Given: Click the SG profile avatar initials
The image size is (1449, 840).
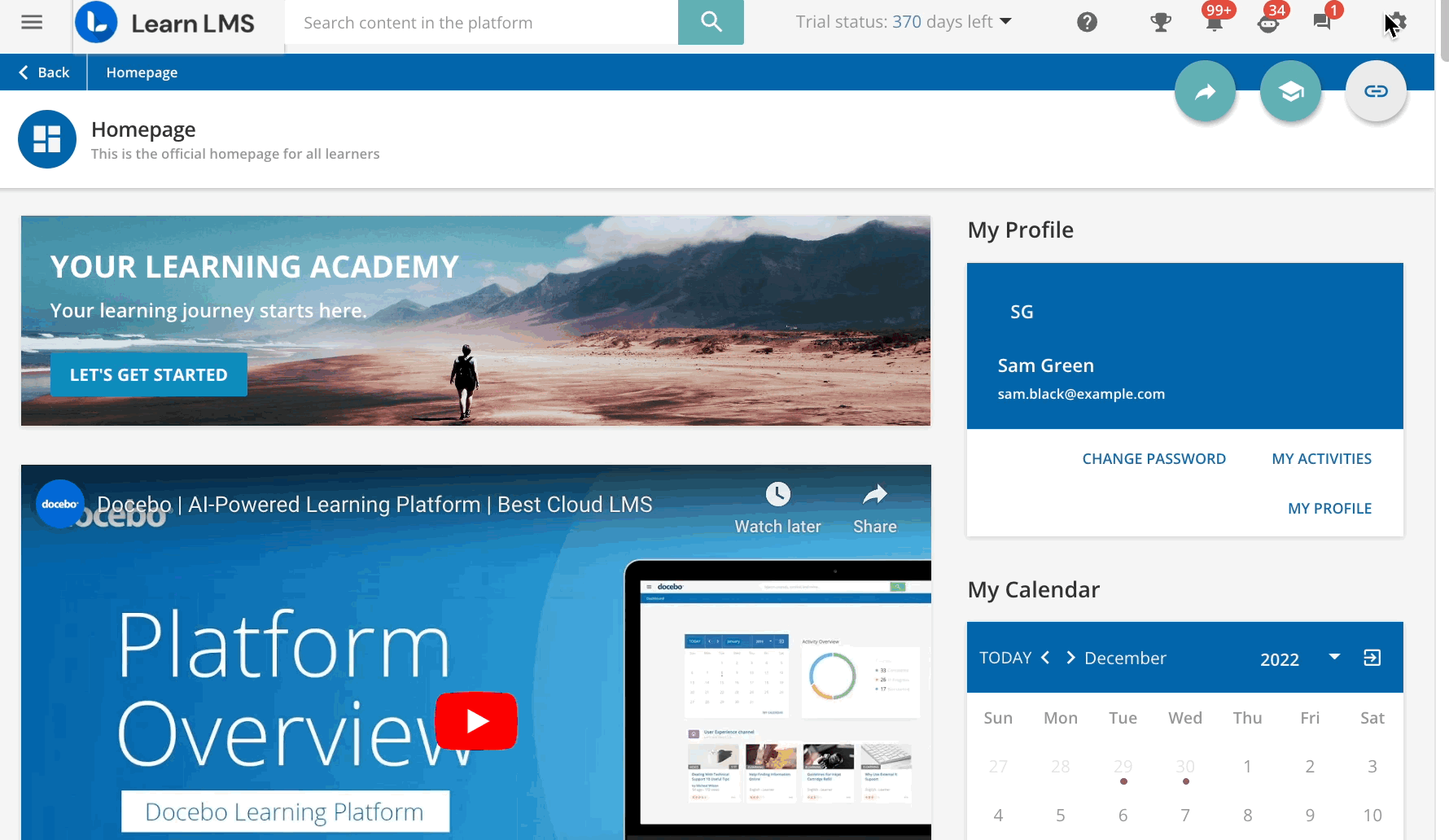Looking at the screenshot, I should (1022, 312).
